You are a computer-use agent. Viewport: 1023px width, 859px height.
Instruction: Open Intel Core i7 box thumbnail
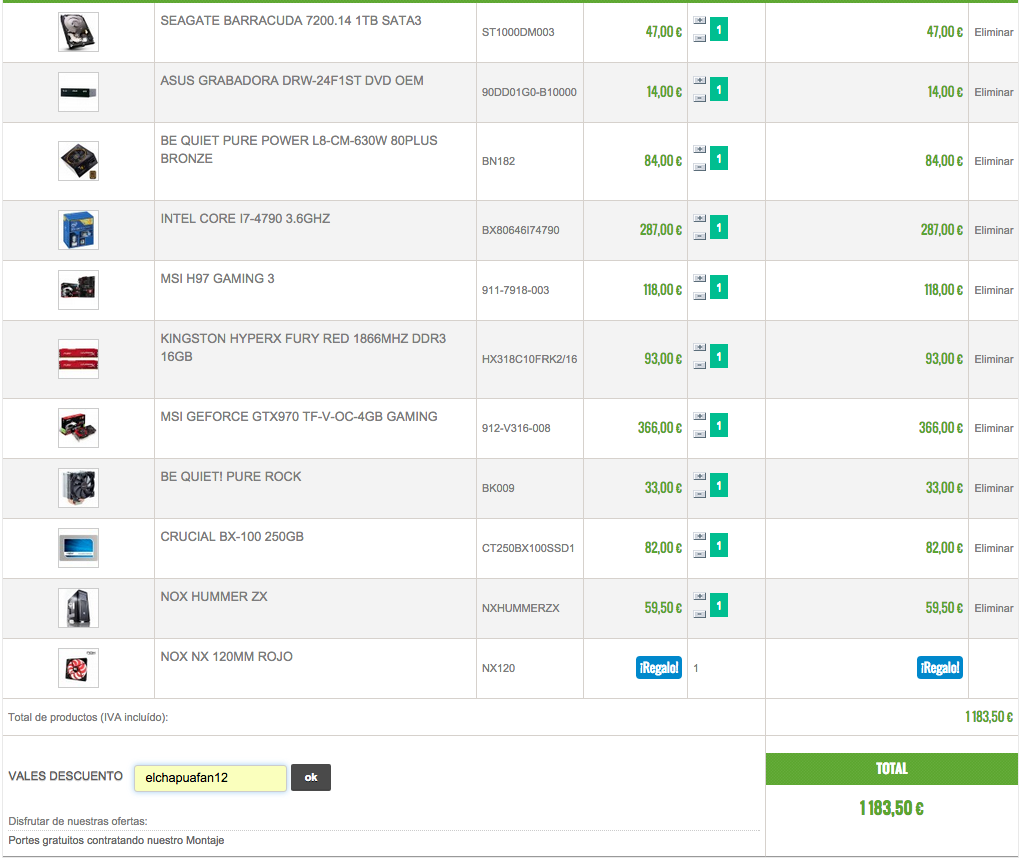click(78, 230)
